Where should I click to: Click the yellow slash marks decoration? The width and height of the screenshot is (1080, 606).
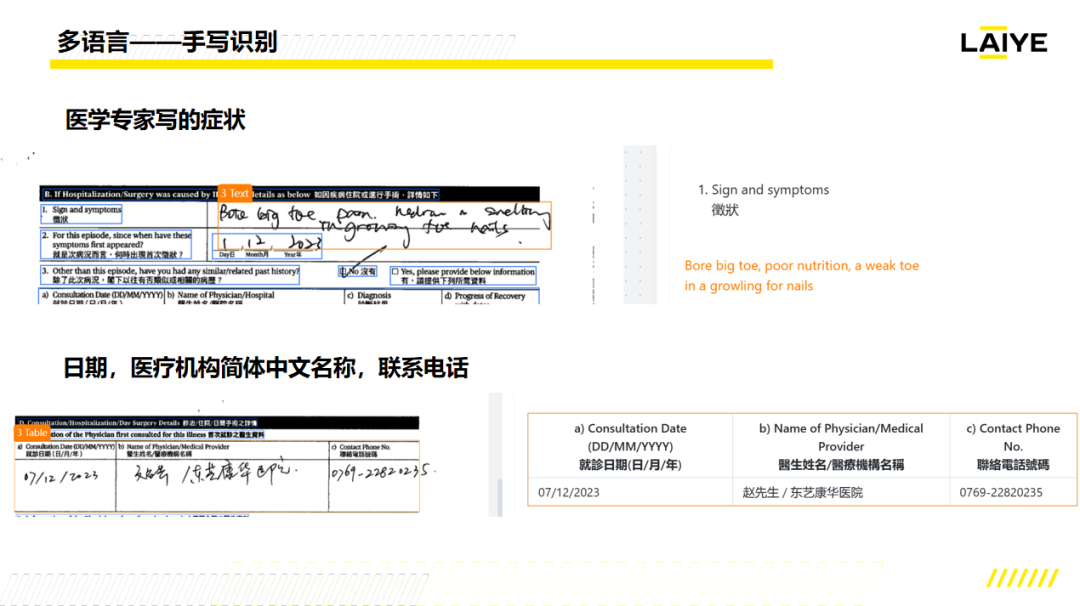tap(1022, 578)
